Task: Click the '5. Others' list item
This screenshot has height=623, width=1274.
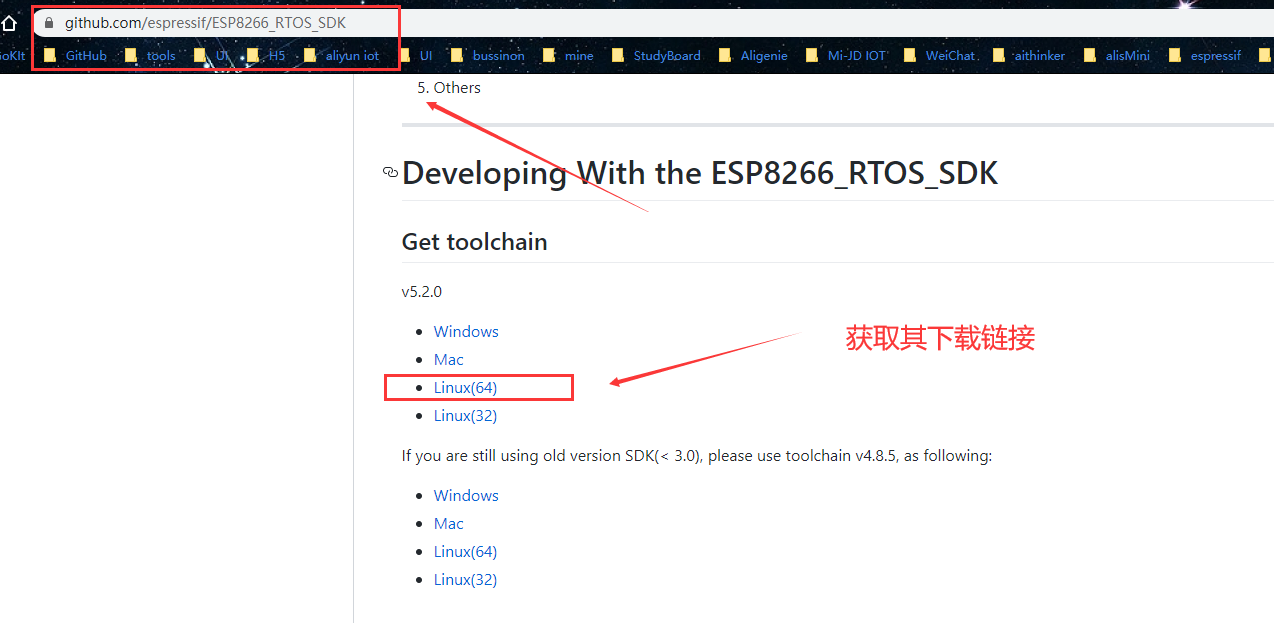Action: [x=449, y=88]
